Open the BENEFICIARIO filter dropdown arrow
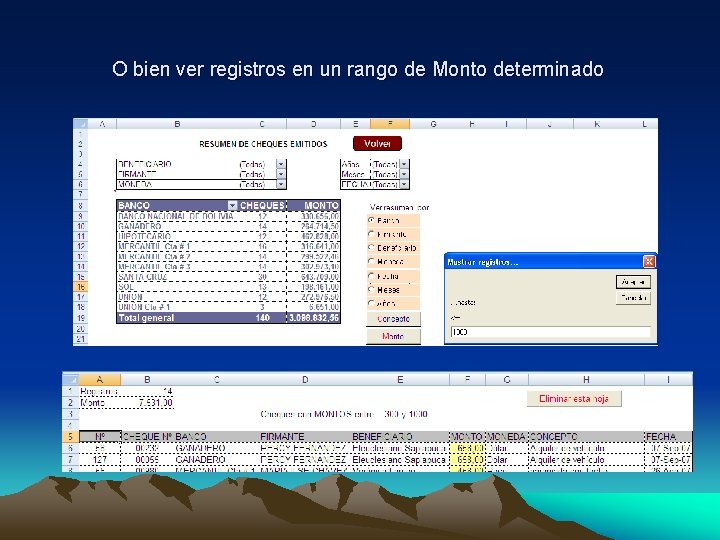Viewport: 720px width, 540px height. point(281,164)
